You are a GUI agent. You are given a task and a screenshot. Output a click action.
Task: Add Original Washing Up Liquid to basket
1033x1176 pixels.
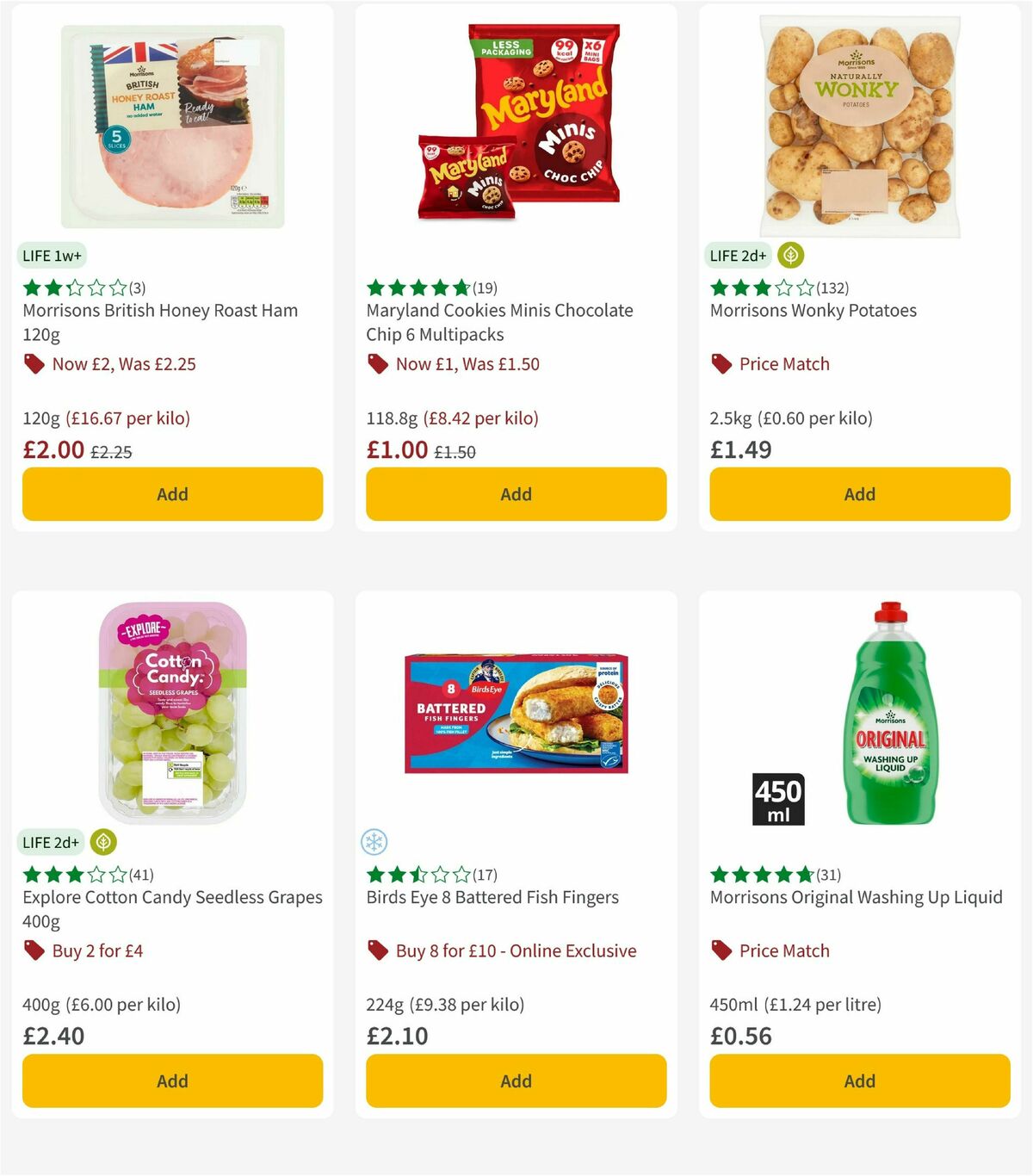click(x=859, y=1080)
